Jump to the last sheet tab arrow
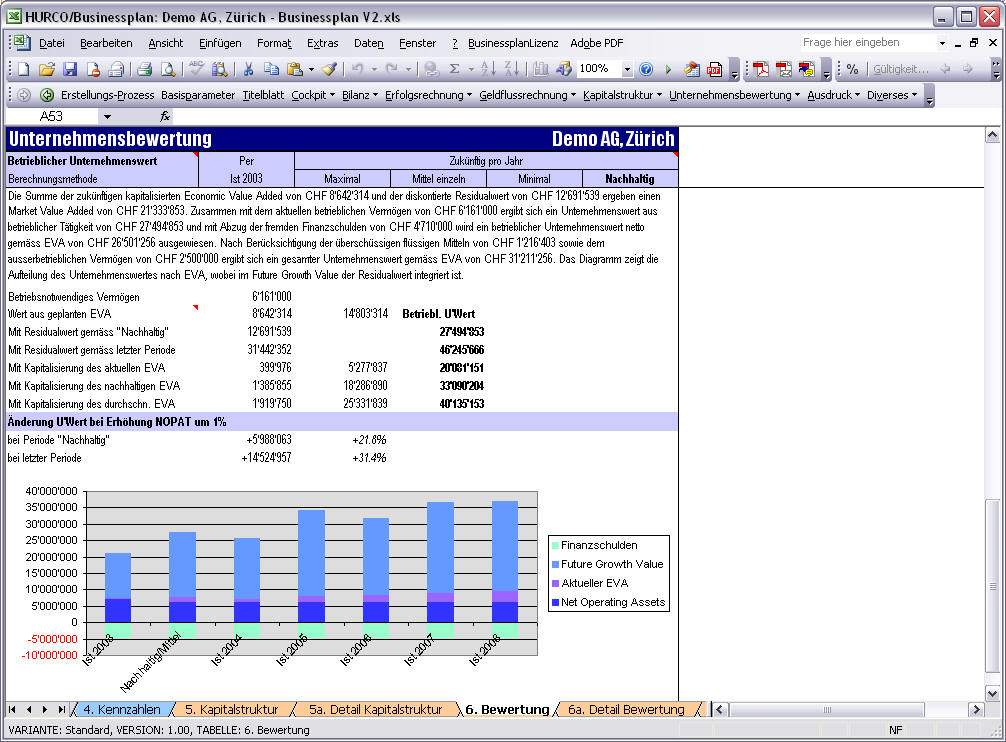 tap(62, 709)
